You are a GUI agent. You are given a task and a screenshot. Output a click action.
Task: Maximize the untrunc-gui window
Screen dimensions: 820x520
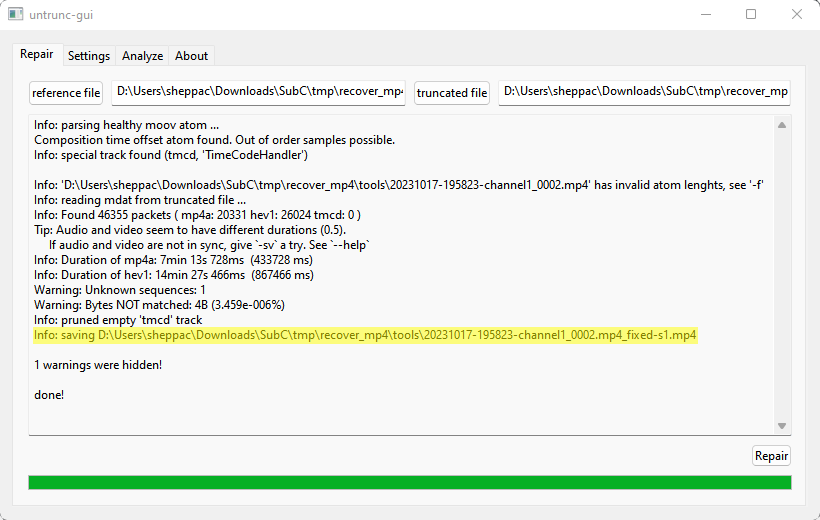[750, 15]
